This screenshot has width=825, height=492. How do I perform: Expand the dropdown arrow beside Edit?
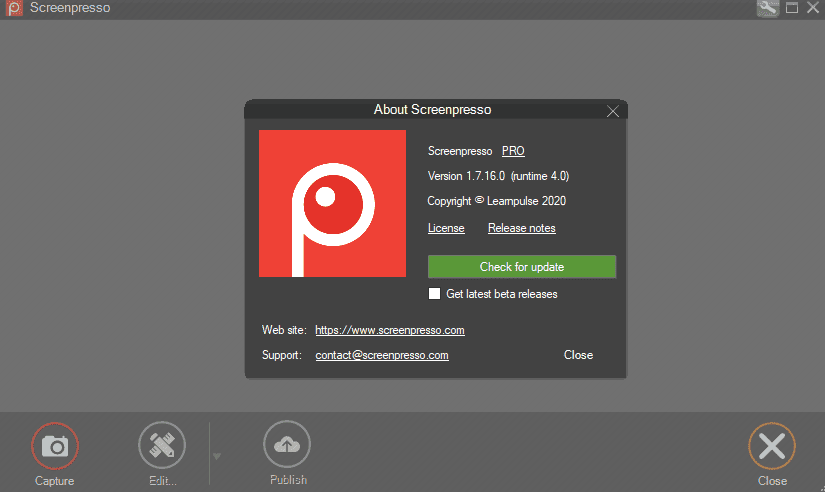217,457
